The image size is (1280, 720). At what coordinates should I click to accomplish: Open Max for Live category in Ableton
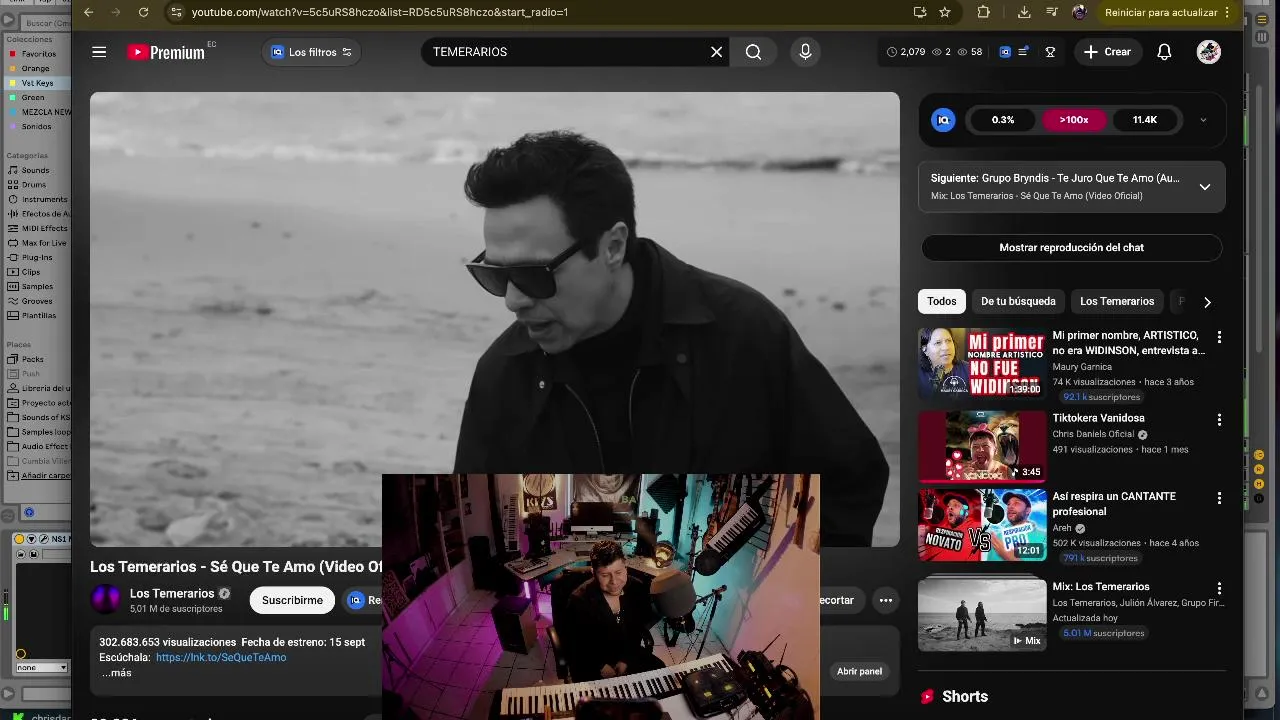pos(44,243)
